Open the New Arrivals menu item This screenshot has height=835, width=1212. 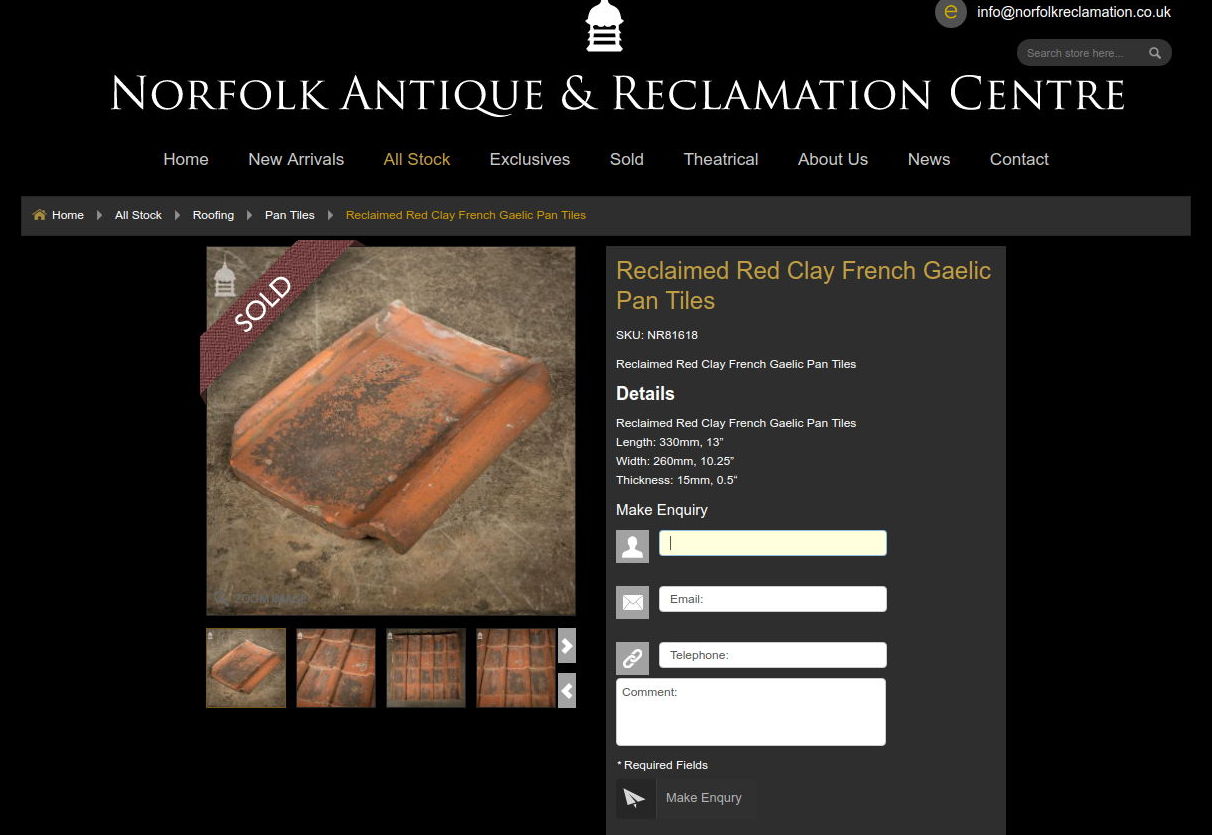coord(296,159)
